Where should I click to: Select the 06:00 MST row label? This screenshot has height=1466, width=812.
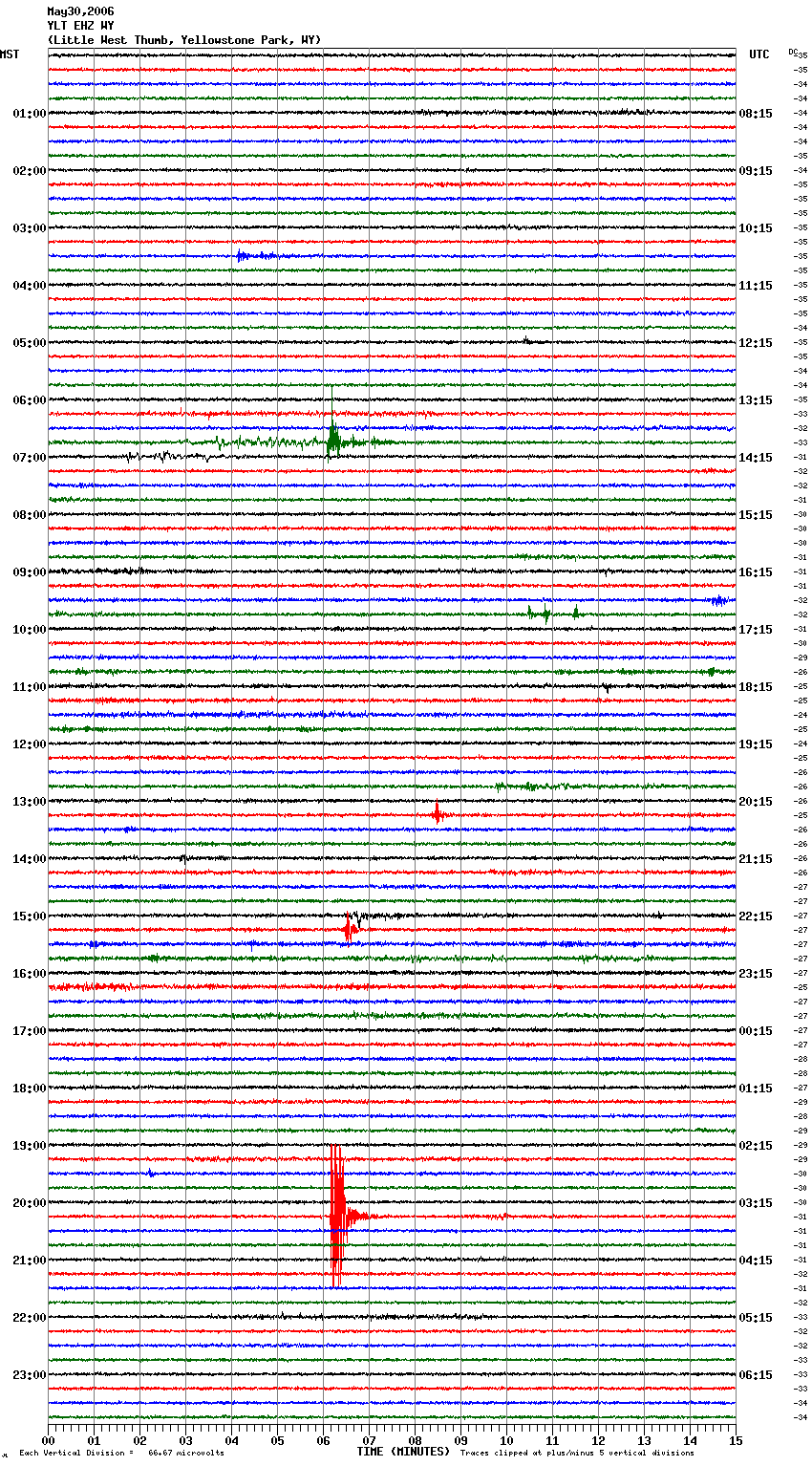(x=29, y=400)
